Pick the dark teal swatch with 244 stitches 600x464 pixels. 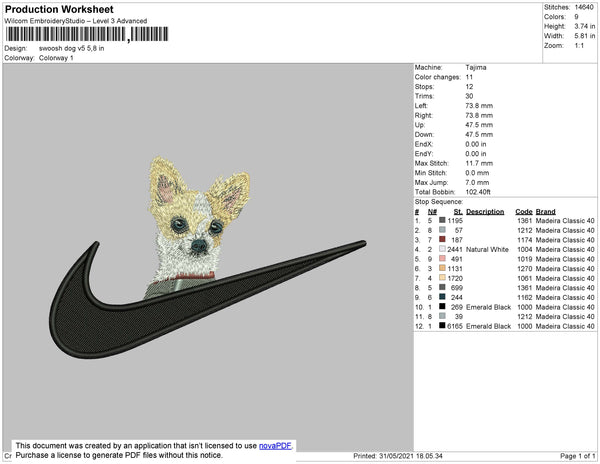point(442,296)
